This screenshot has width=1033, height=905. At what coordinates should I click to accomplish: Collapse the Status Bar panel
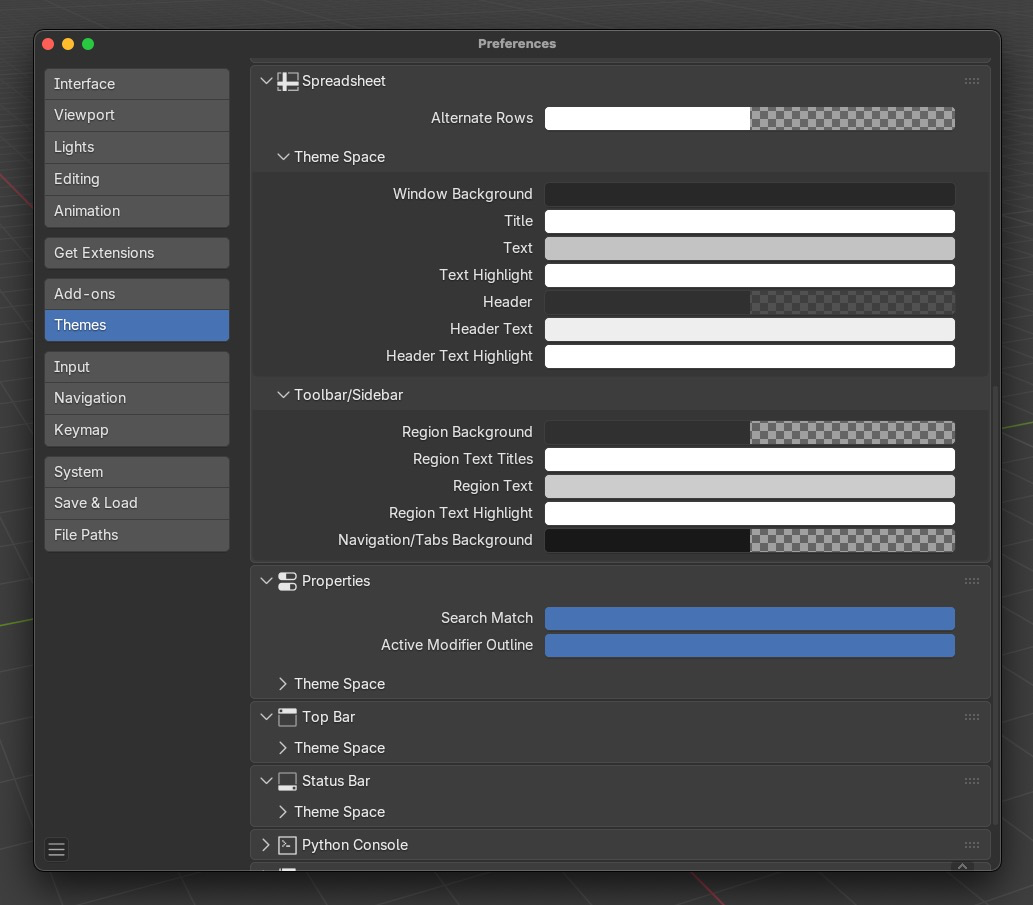pos(266,781)
